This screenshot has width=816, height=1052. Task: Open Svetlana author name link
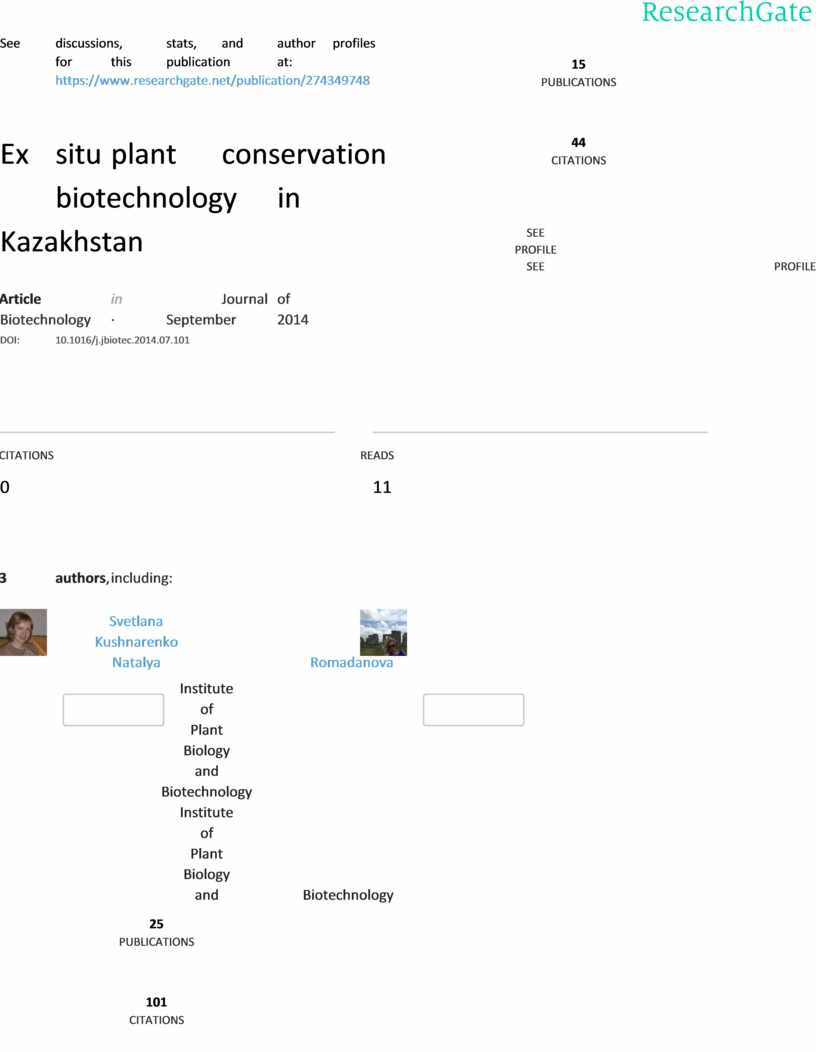(136, 621)
